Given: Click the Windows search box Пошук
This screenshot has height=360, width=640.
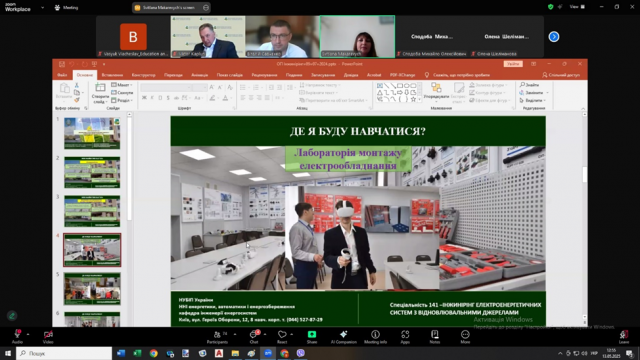Looking at the screenshot, I should 64,353.
